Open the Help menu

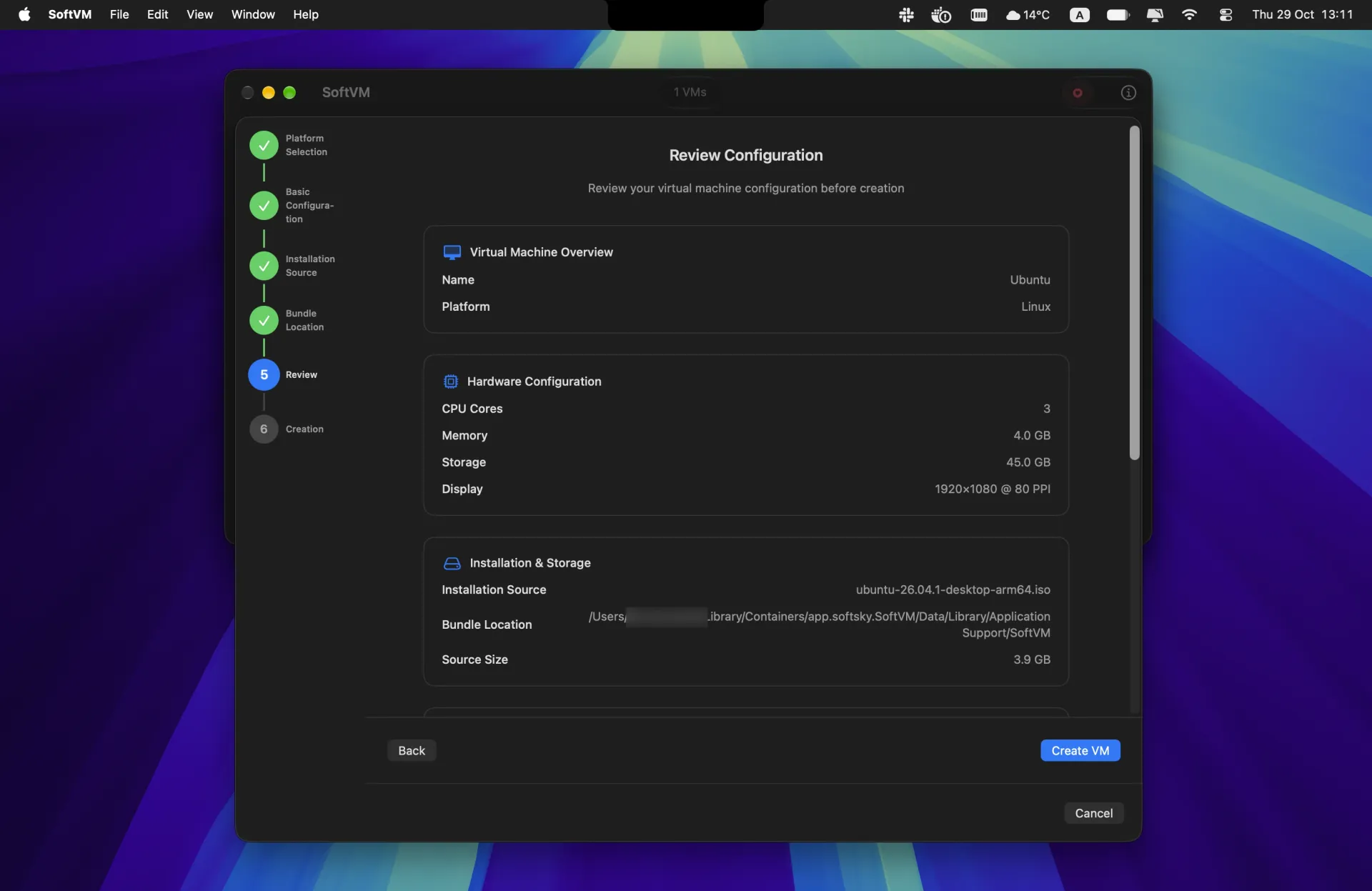(305, 14)
